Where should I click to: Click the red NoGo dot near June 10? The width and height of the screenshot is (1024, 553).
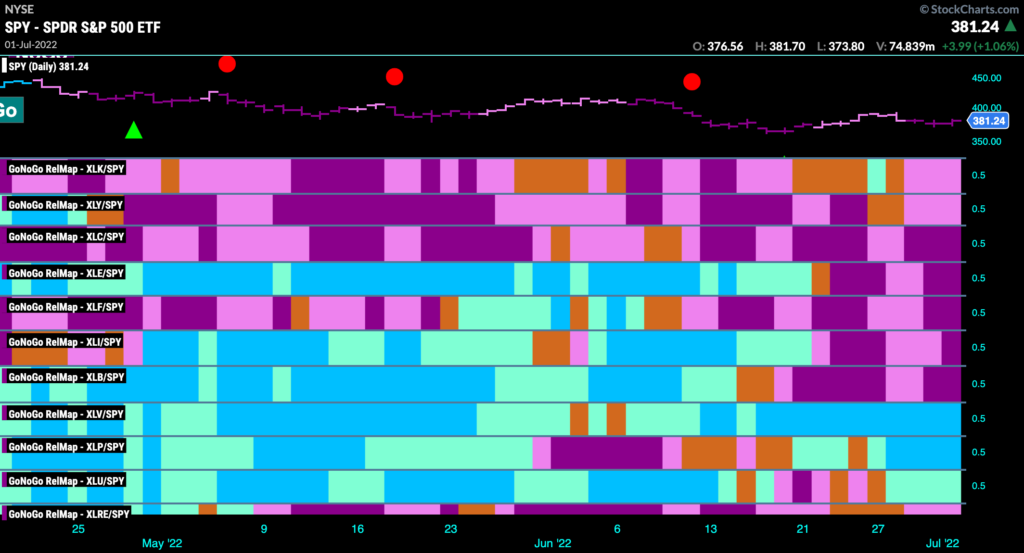(x=692, y=82)
